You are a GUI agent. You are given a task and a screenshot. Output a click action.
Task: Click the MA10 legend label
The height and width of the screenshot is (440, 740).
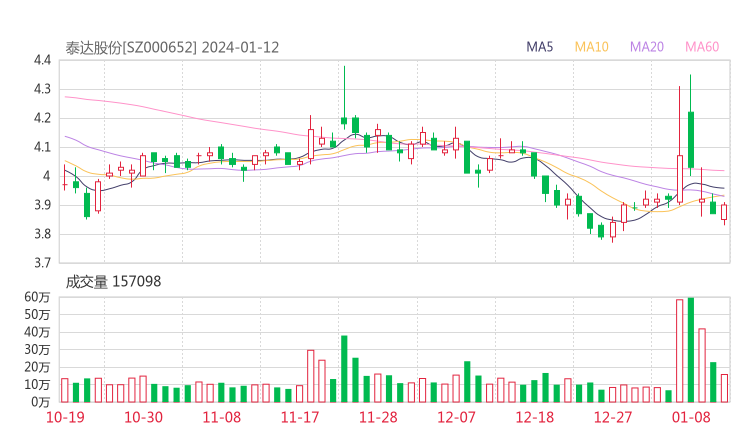(x=591, y=47)
